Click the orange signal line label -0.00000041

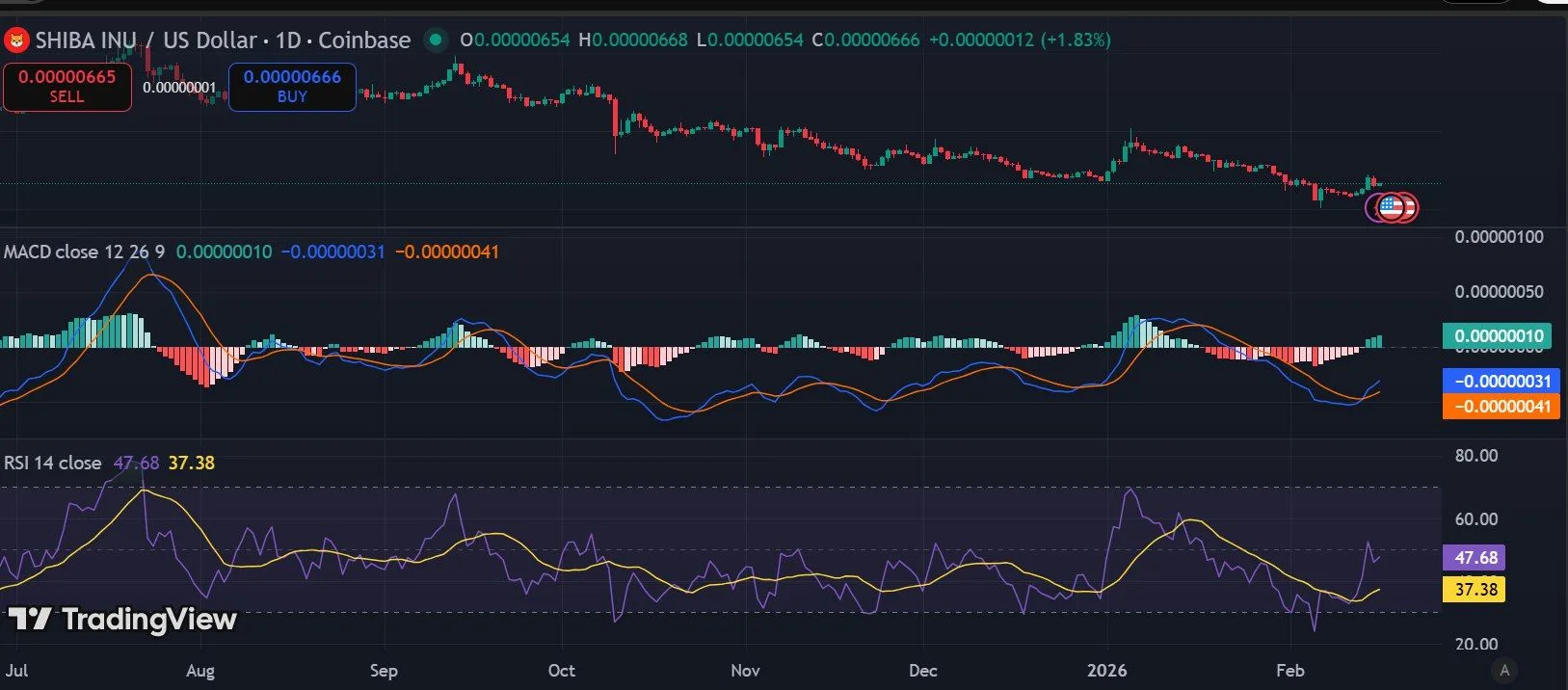point(1502,406)
